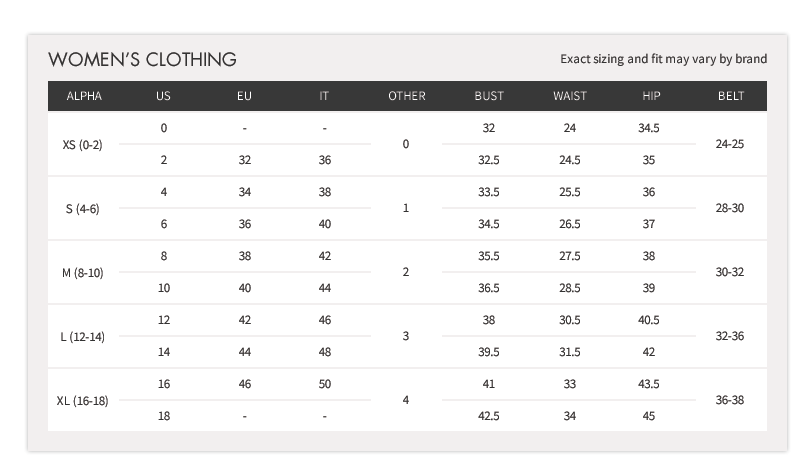The width and height of the screenshot is (812, 472).
Task: Select the WAIST column header
Action: (x=570, y=96)
